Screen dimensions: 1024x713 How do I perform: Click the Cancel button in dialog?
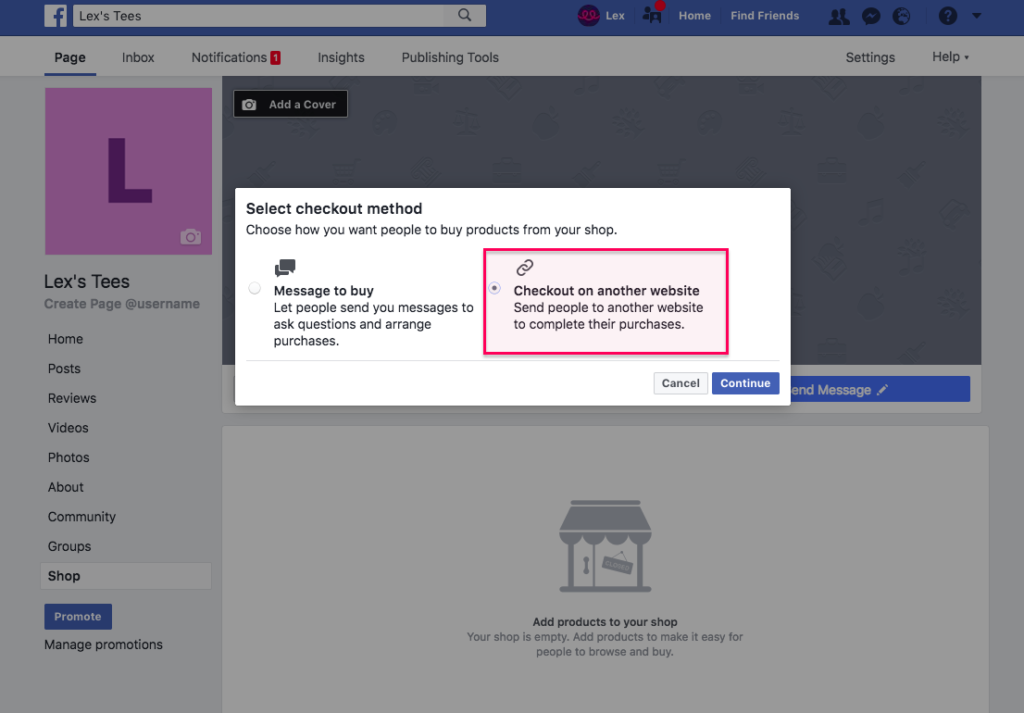point(680,383)
